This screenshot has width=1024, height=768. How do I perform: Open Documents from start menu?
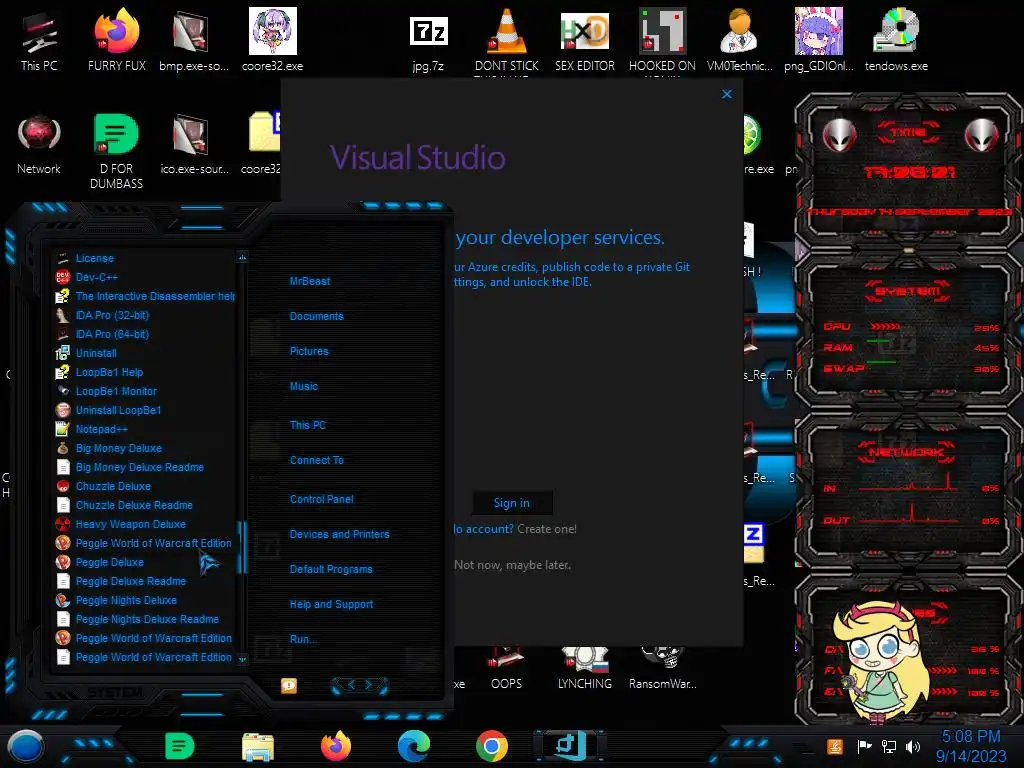[x=316, y=316]
